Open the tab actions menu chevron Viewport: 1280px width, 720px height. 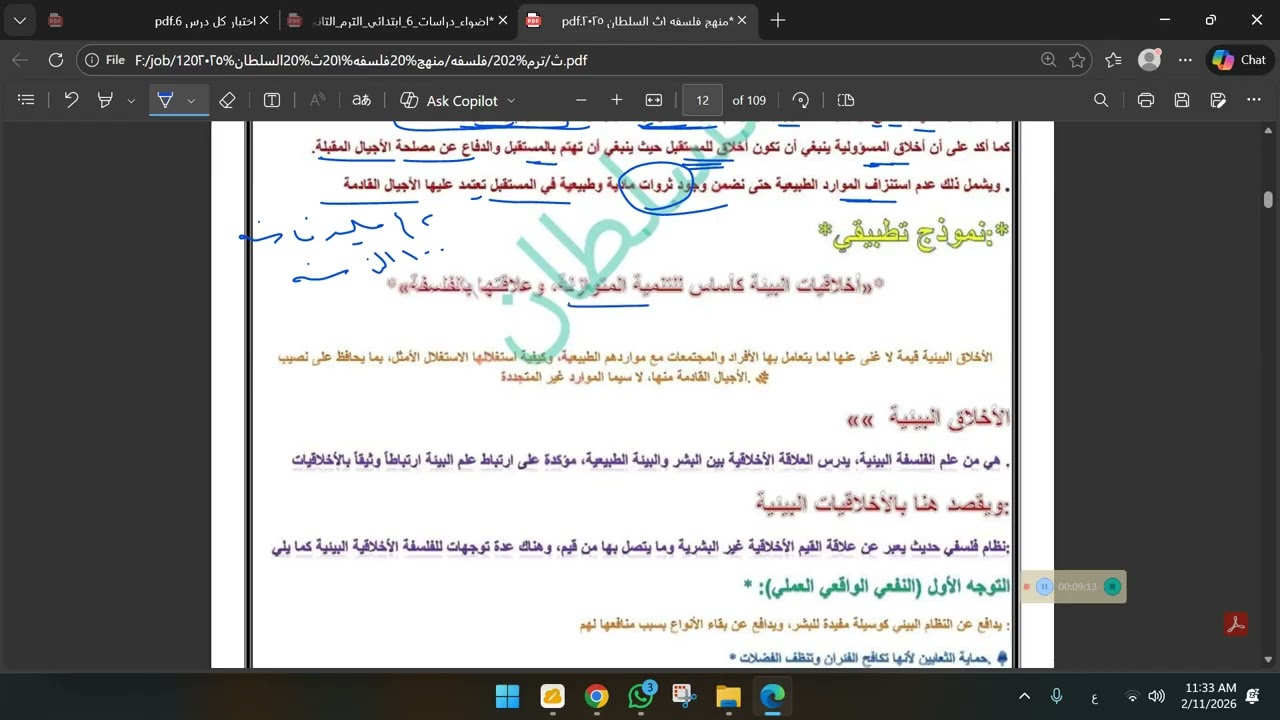click(20, 20)
